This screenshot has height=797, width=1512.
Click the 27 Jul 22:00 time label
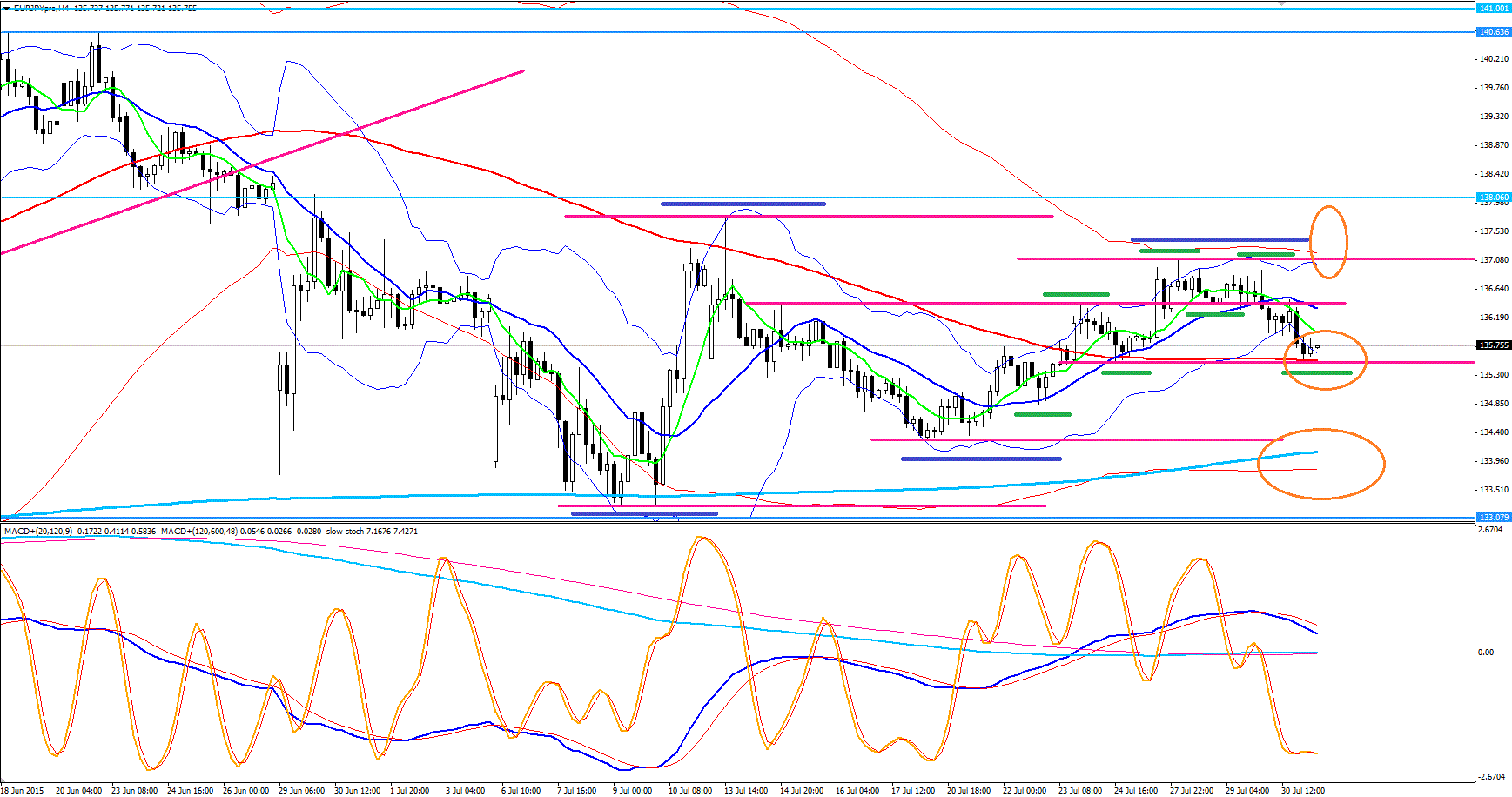point(1193,791)
